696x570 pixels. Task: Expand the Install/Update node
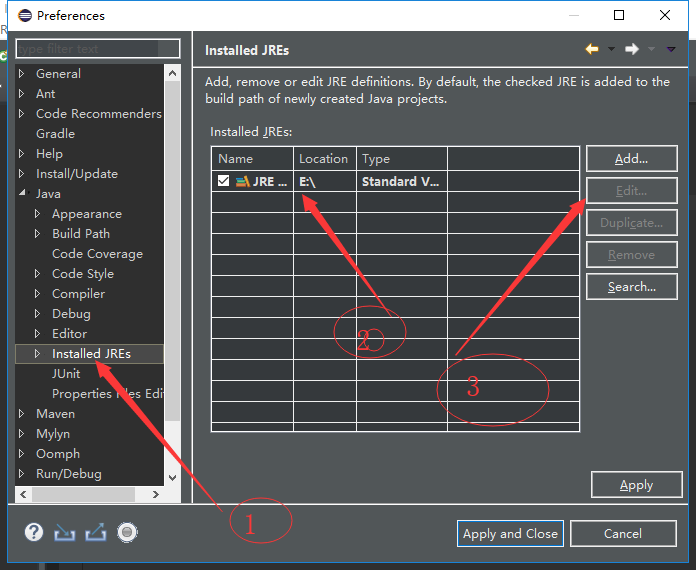coord(21,173)
